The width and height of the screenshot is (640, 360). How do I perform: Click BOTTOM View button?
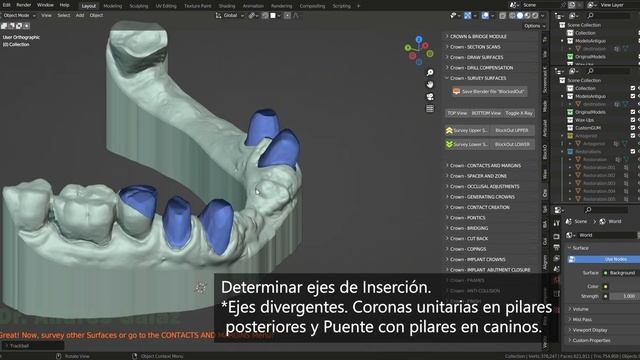click(486, 113)
